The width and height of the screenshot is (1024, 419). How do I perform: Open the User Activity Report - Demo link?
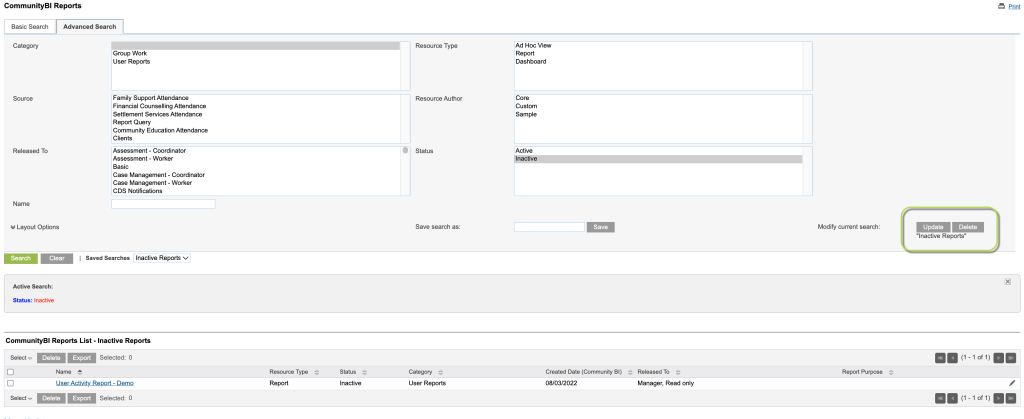[95, 383]
